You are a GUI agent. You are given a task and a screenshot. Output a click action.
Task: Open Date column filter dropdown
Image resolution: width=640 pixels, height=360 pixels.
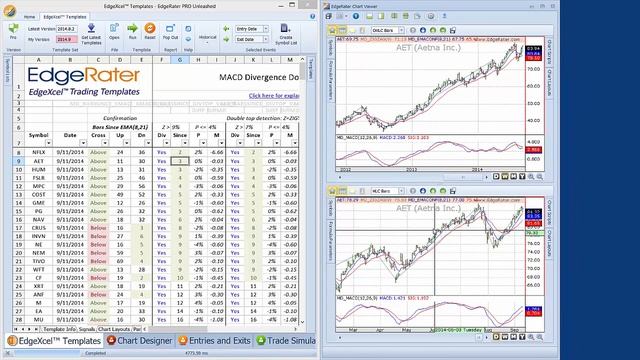pyautogui.click(x=83, y=143)
